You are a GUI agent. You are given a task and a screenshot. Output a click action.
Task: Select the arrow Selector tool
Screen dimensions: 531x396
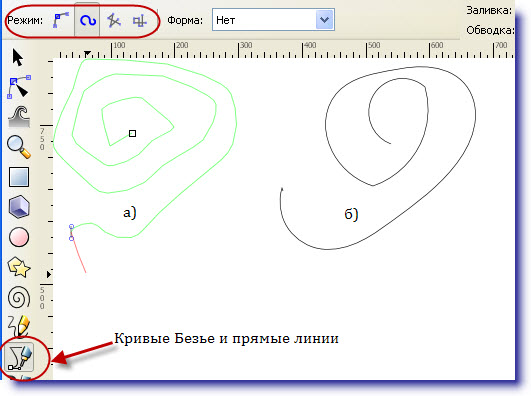(18, 57)
